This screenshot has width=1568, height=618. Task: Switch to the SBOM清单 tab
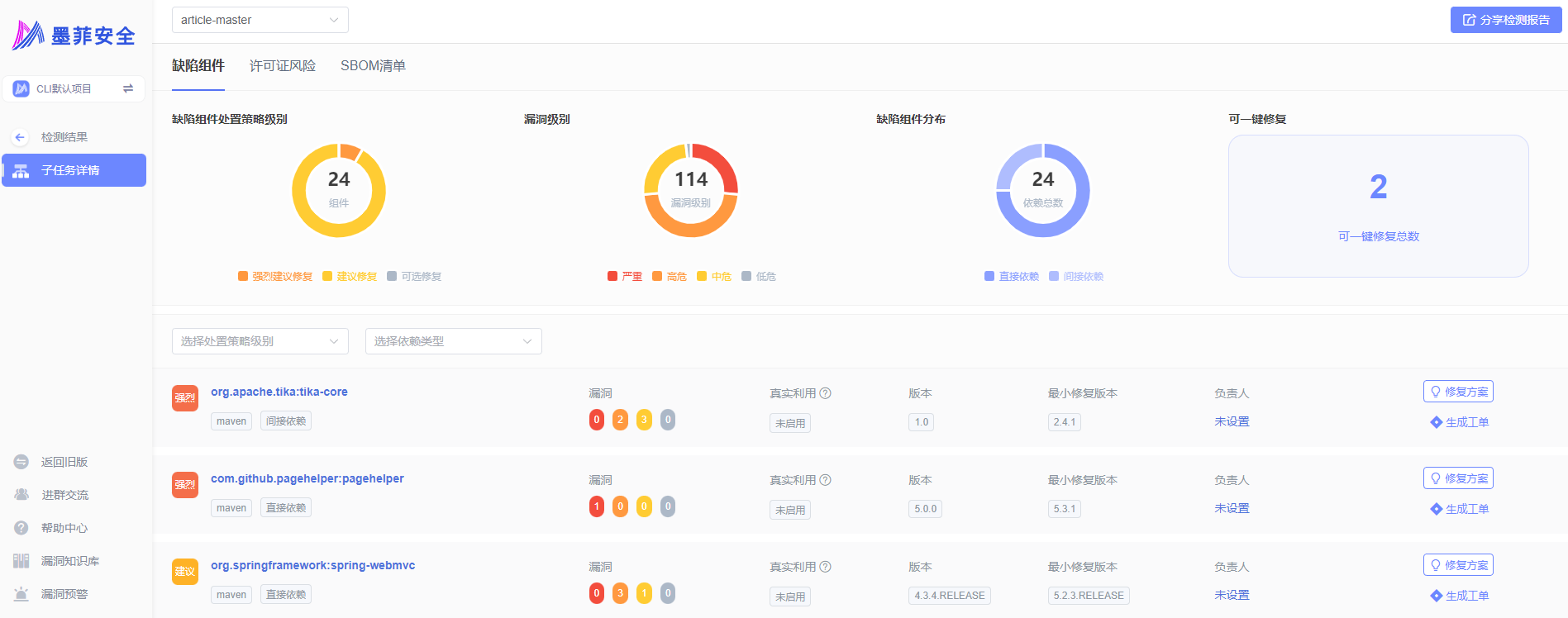373,66
